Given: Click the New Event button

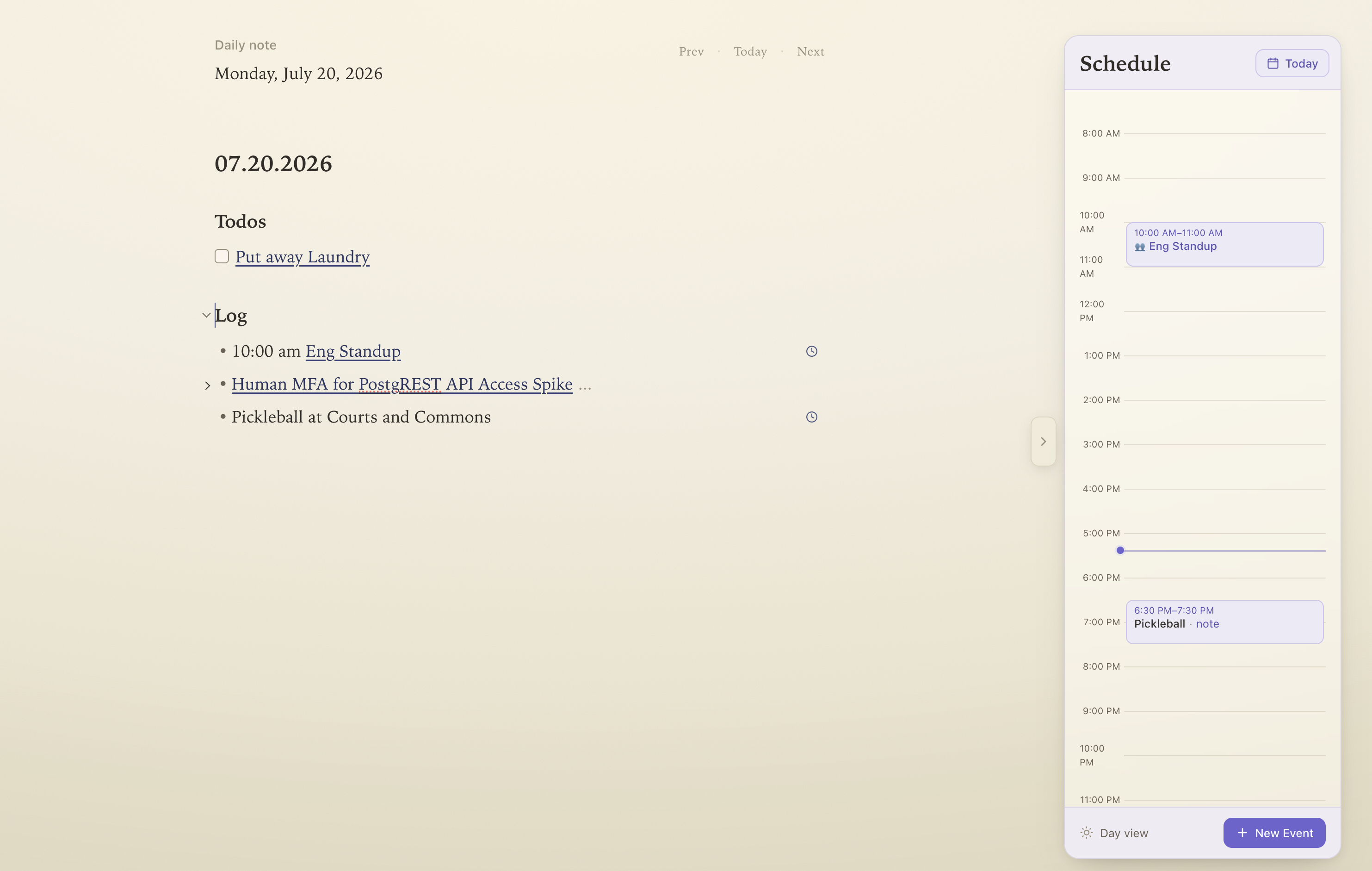Looking at the screenshot, I should [x=1274, y=833].
